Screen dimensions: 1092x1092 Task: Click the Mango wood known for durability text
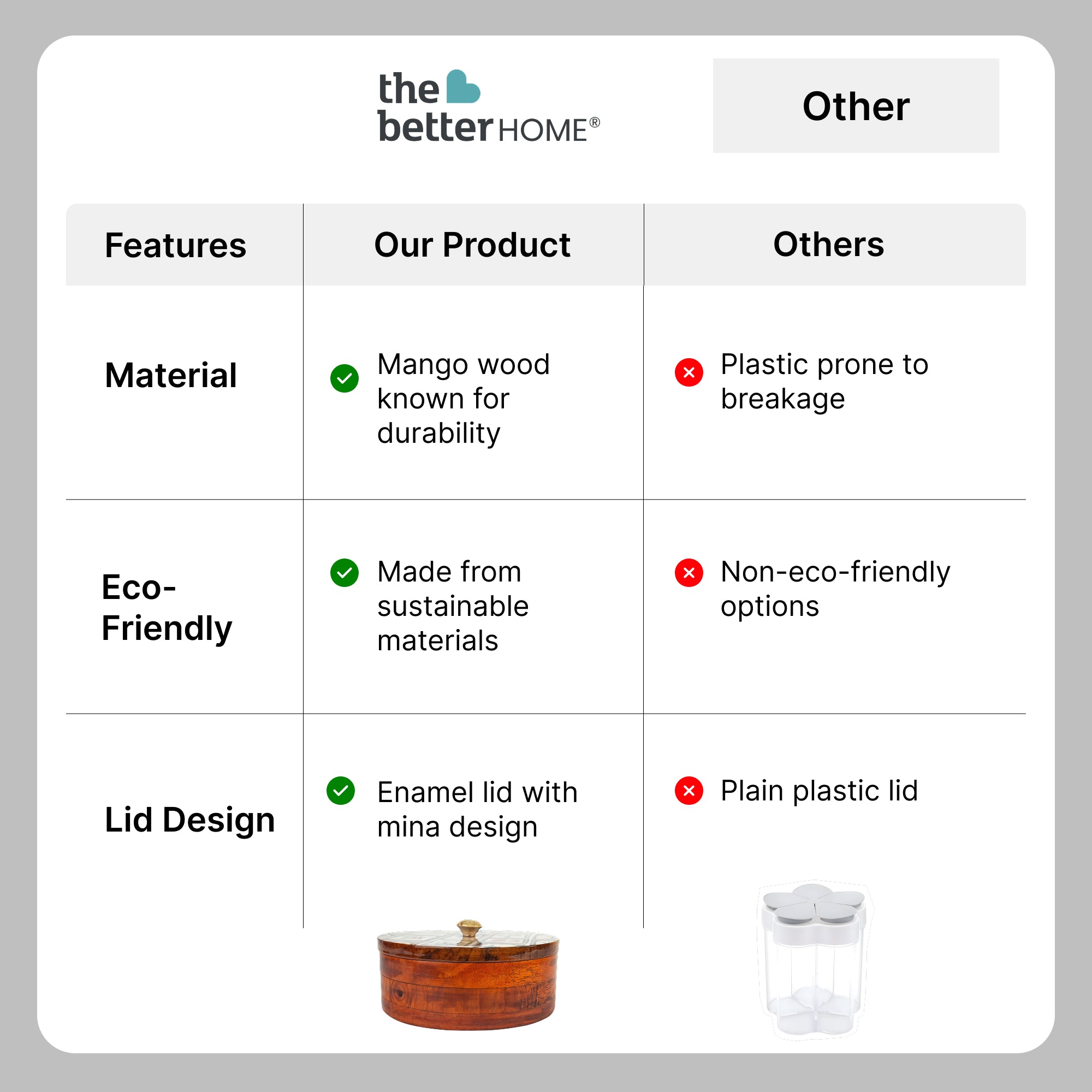pos(464,399)
